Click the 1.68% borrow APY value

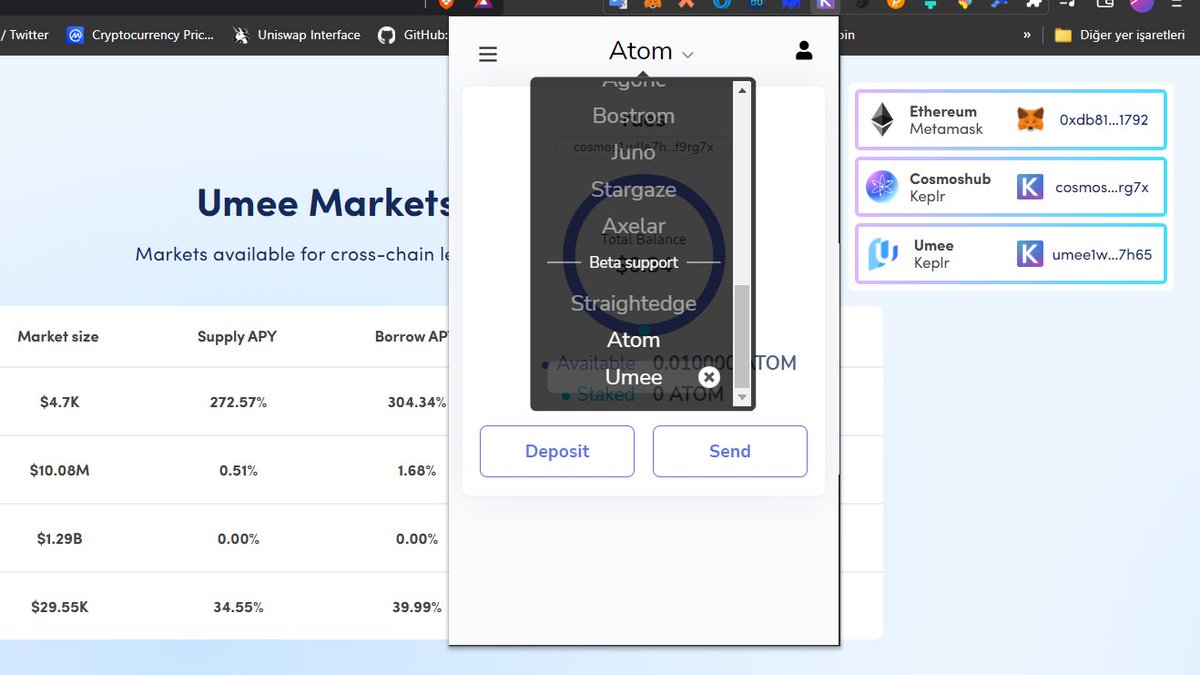(x=416, y=470)
